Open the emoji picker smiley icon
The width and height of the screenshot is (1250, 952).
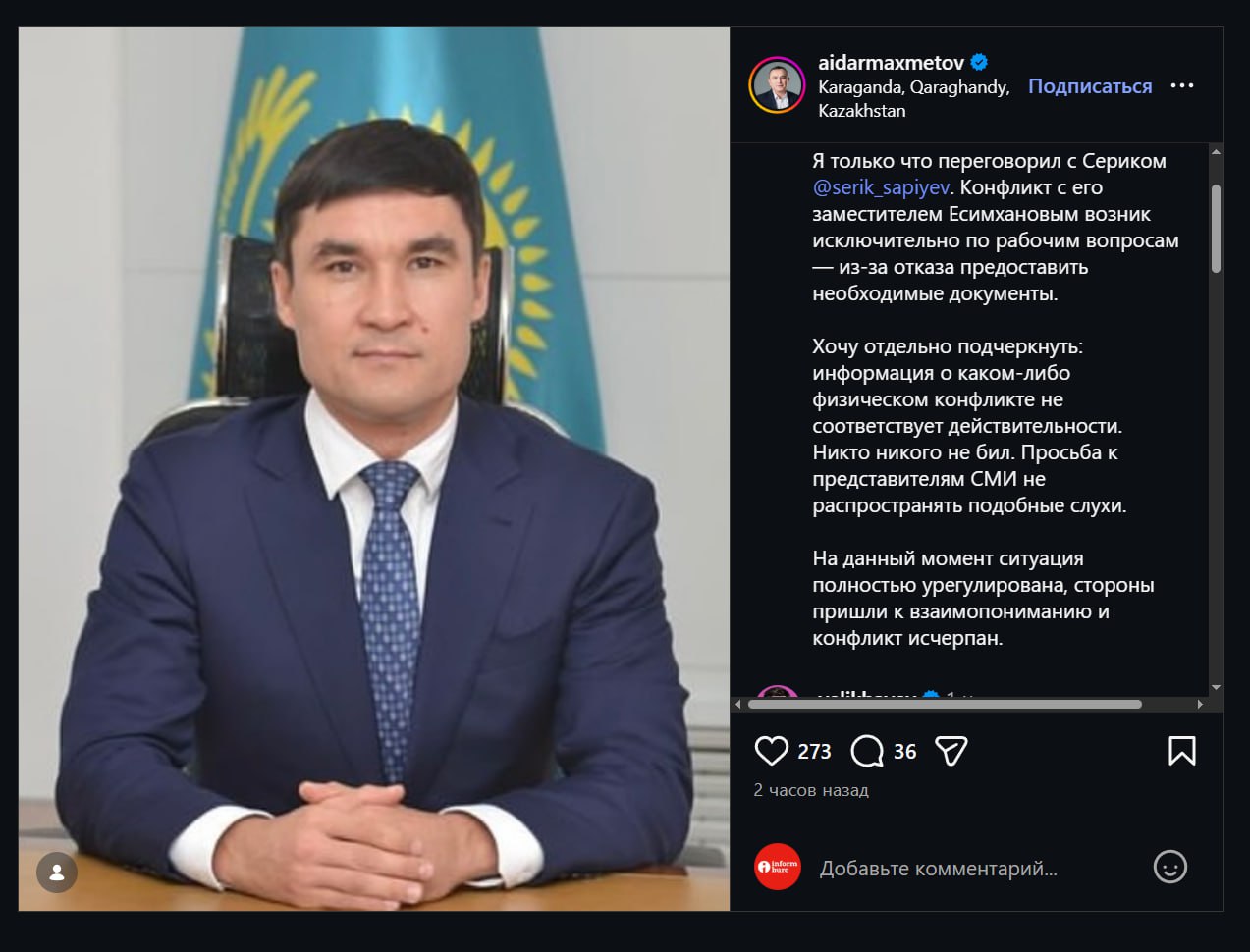tap(1169, 867)
